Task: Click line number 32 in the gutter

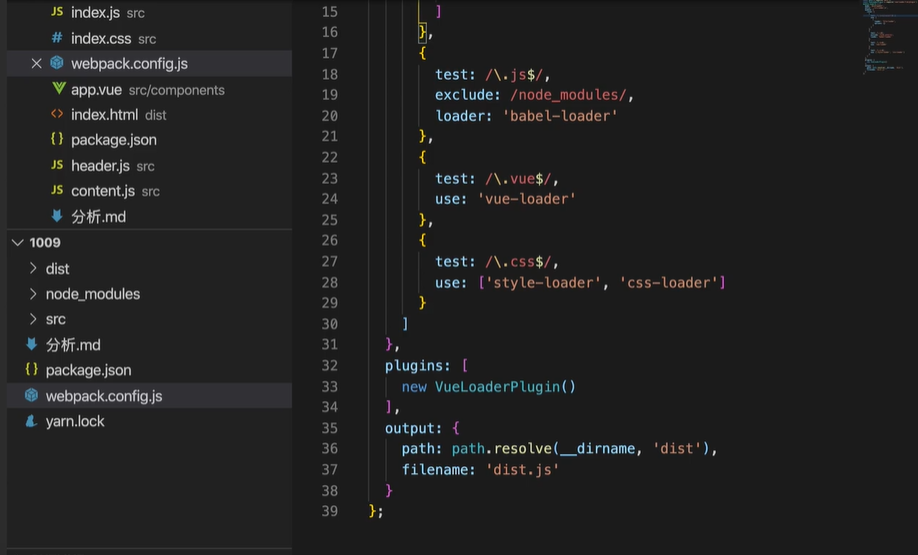Action: coord(330,365)
